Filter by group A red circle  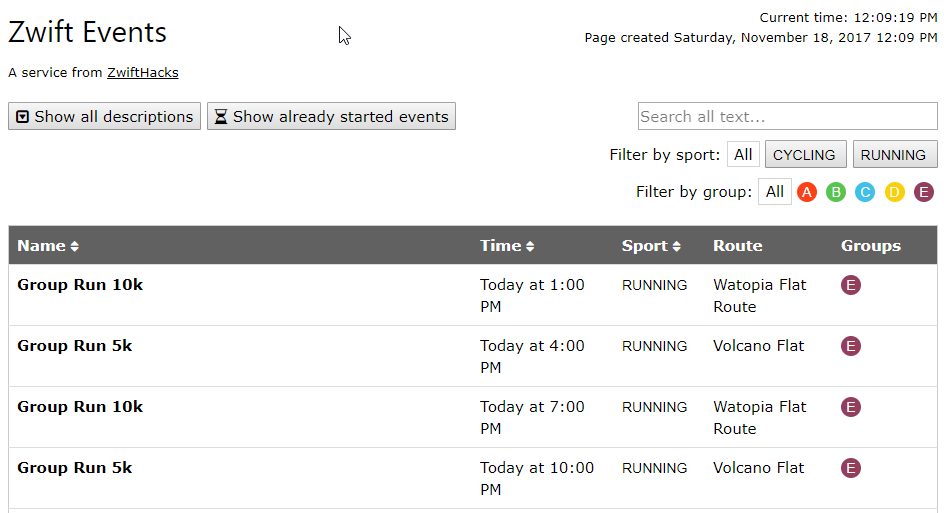807,192
